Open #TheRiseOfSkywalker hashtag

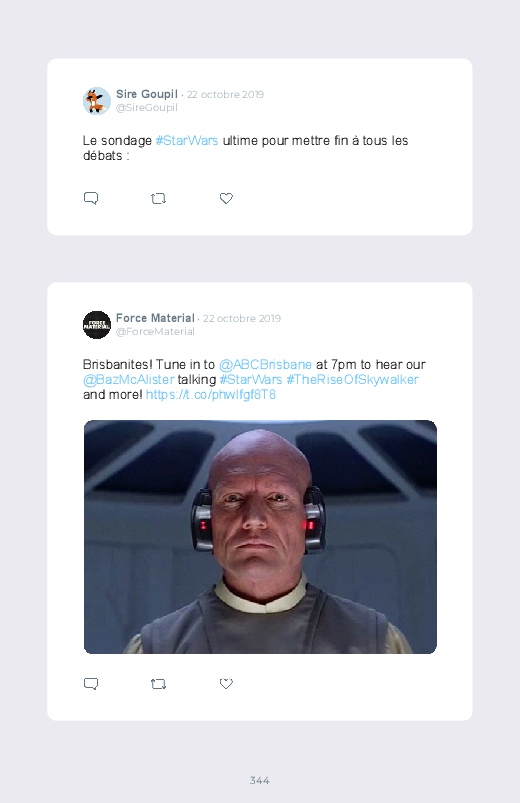352,379
